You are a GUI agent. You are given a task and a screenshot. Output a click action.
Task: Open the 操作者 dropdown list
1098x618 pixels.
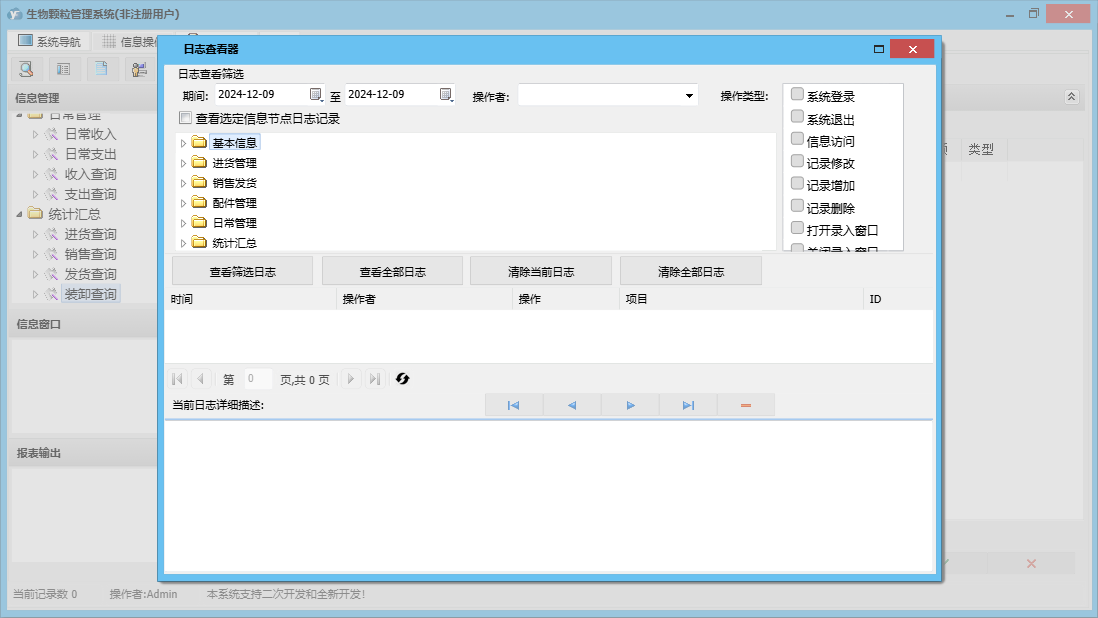tap(689, 96)
